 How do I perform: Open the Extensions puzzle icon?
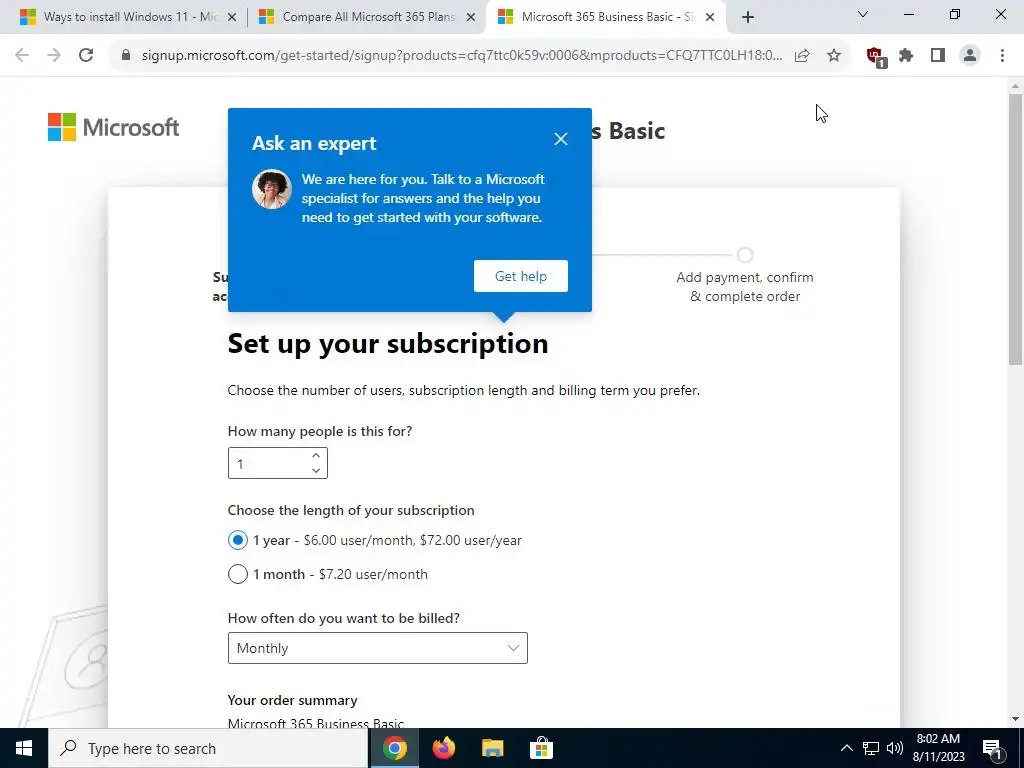coord(906,56)
